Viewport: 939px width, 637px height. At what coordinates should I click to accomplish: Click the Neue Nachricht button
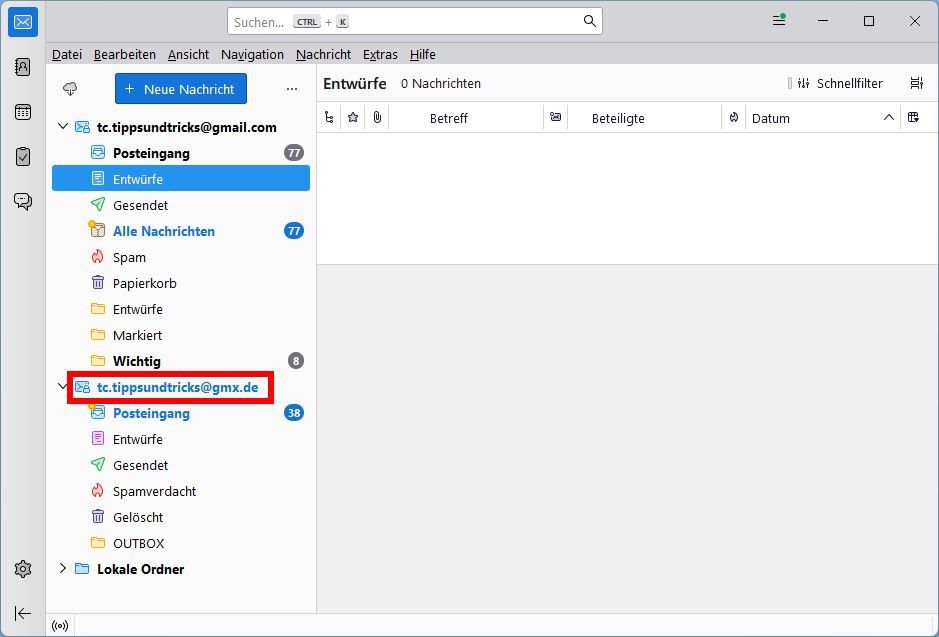[180, 89]
